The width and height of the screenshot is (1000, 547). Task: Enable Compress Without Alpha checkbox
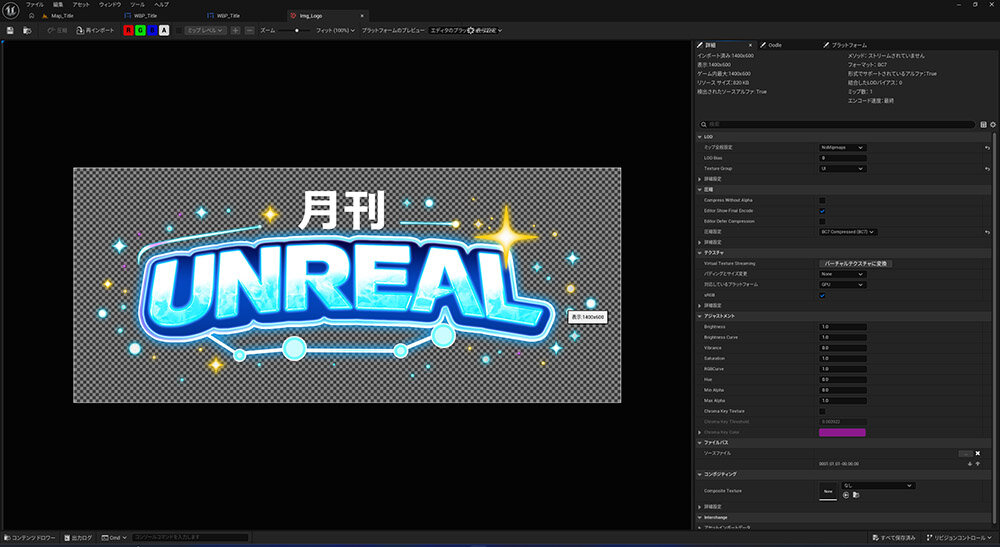click(x=823, y=200)
